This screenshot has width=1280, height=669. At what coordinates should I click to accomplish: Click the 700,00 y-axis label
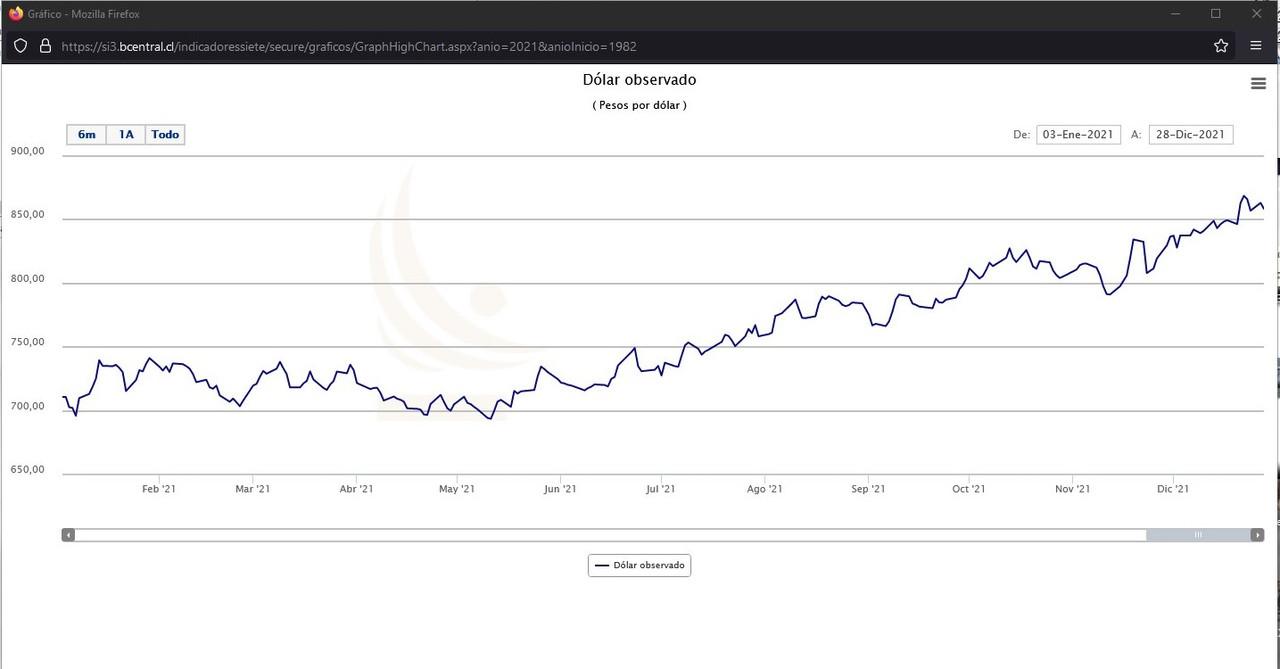[x=28, y=406]
